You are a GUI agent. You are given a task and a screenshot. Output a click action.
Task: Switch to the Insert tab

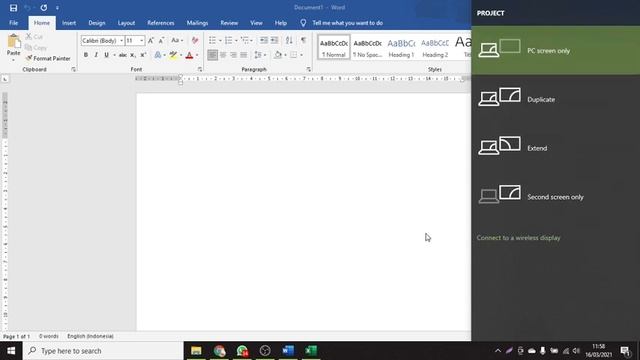(x=69, y=23)
